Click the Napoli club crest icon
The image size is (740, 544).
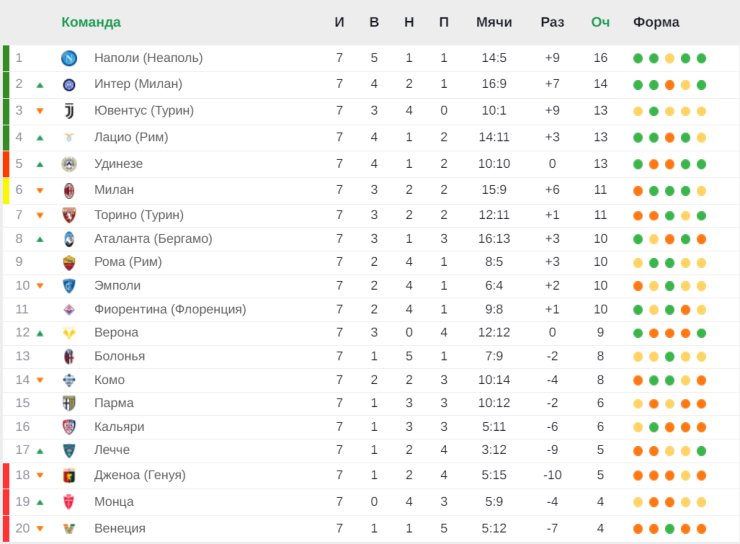69,58
